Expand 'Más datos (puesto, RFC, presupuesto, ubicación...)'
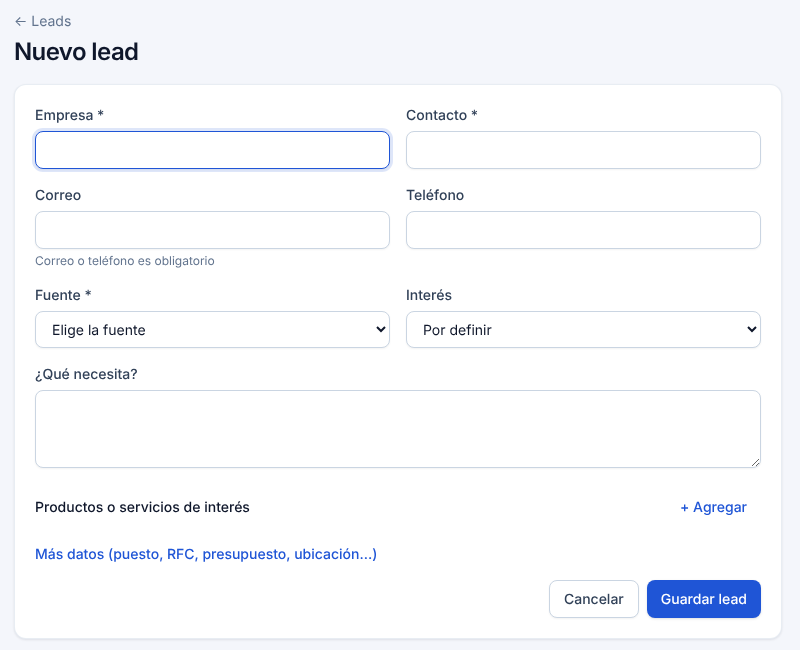Screen dimensions: 800x650 tap(206, 554)
